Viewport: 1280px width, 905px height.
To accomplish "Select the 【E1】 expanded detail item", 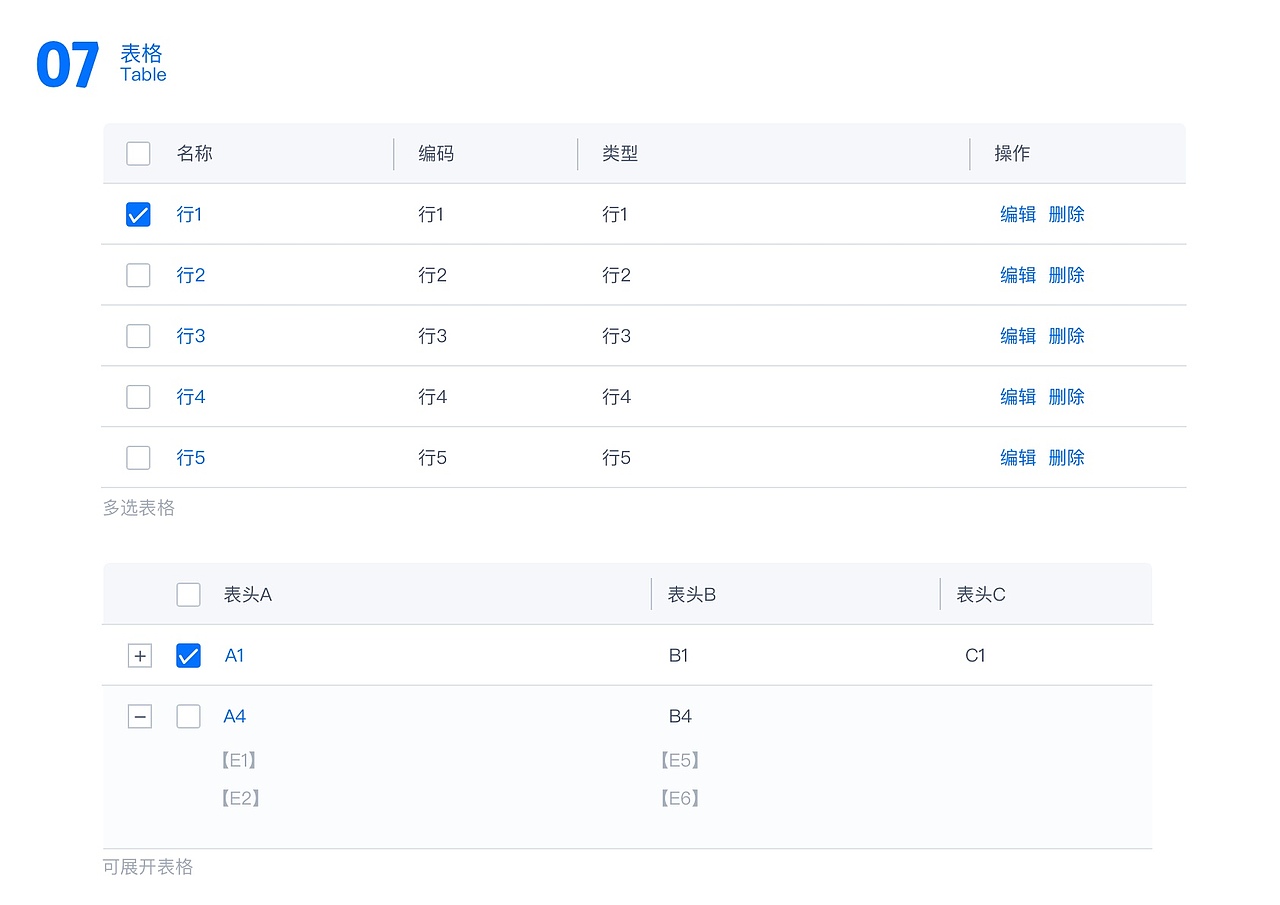I will pos(239,760).
